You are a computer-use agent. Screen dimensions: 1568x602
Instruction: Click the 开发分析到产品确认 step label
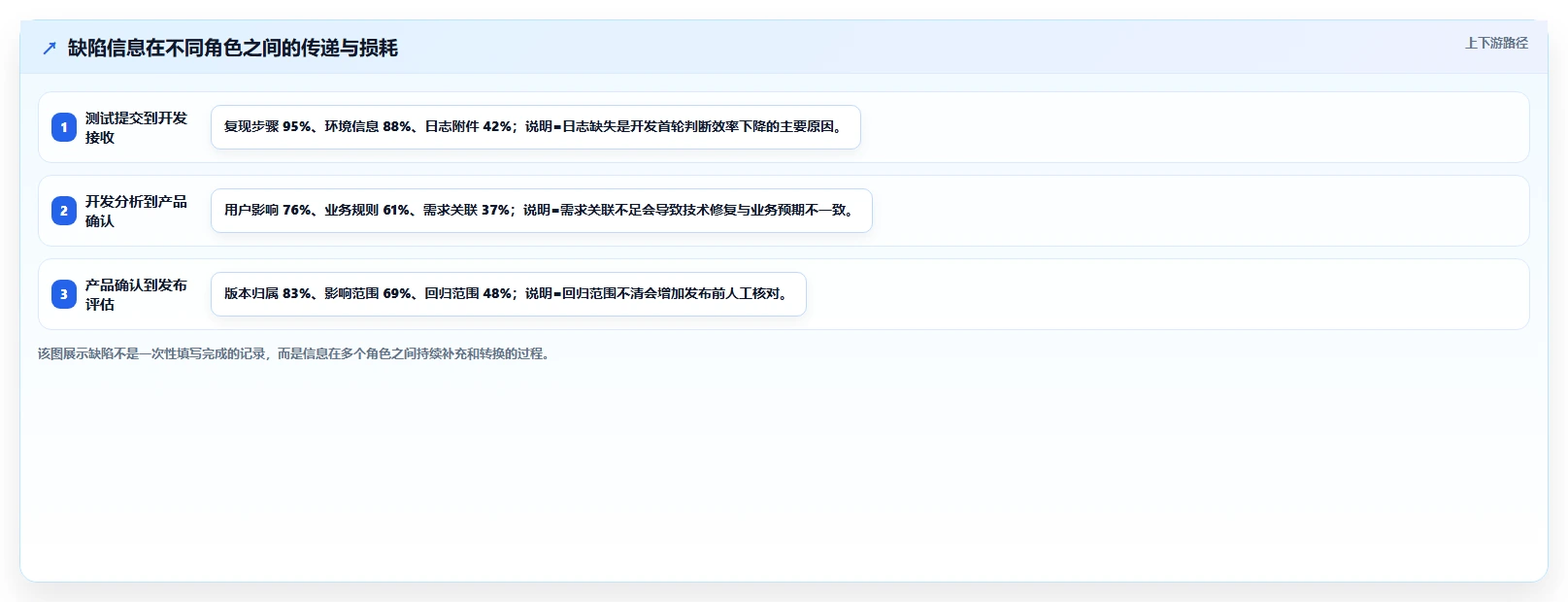click(x=136, y=211)
